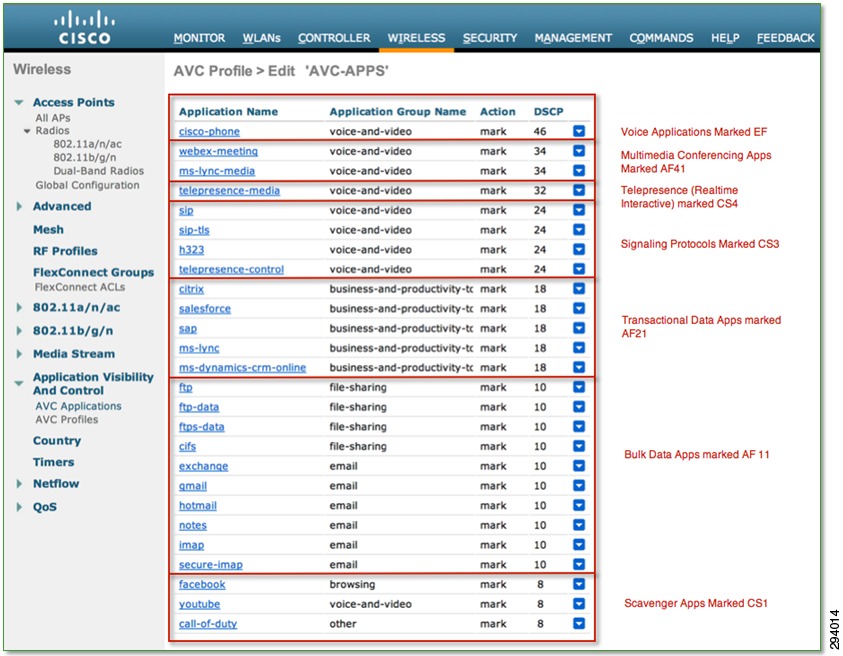The width and height of the screenshot is (843, 656).
Task: Open the cisco-phone application link
Action: point(209,132)
